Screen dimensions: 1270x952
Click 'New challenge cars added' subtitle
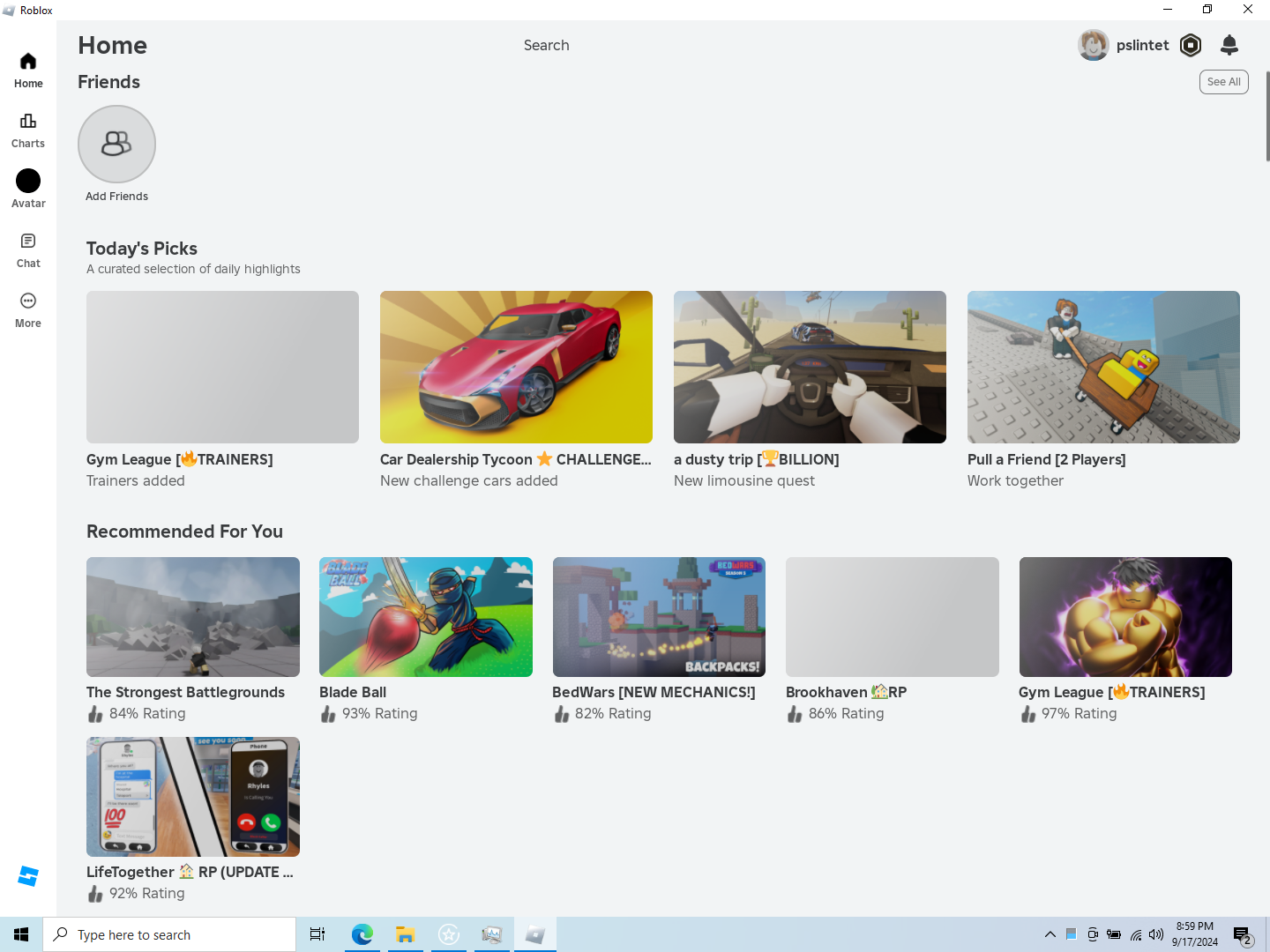pos(469,480)
